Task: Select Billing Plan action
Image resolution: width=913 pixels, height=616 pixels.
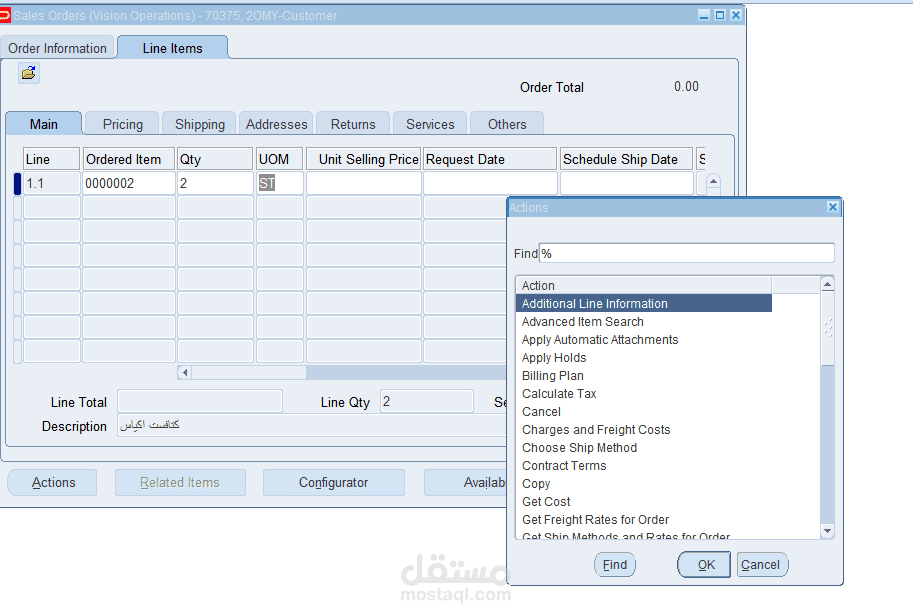Action: tap(643, 376)
